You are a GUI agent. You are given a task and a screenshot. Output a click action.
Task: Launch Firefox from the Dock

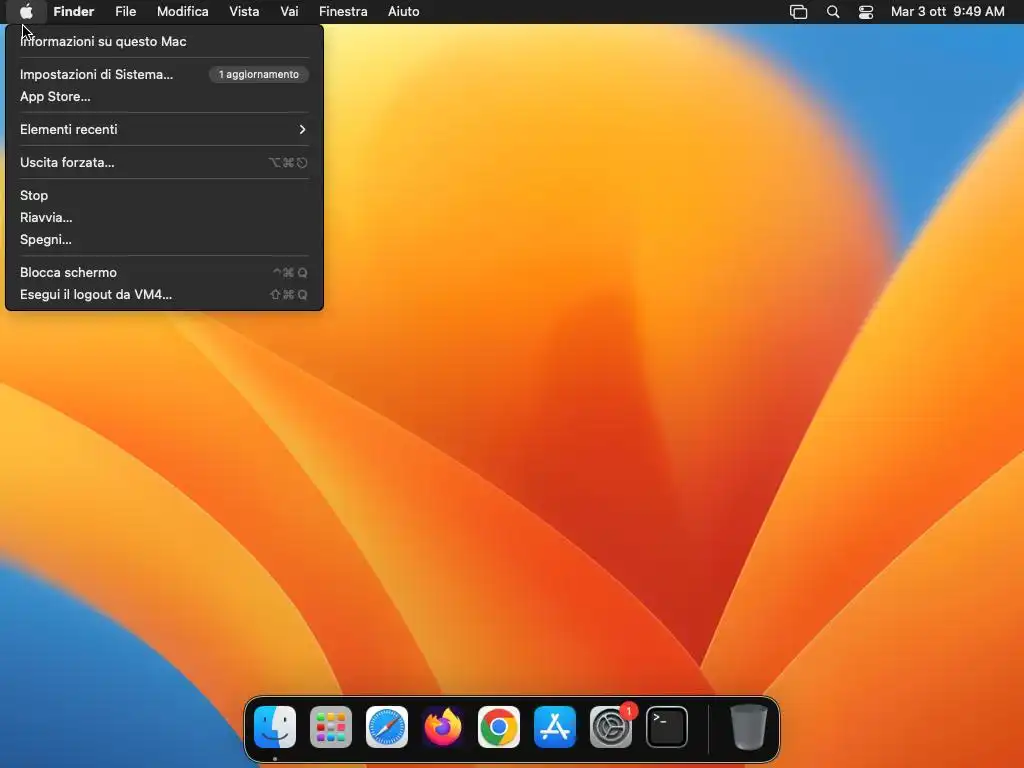443,727
